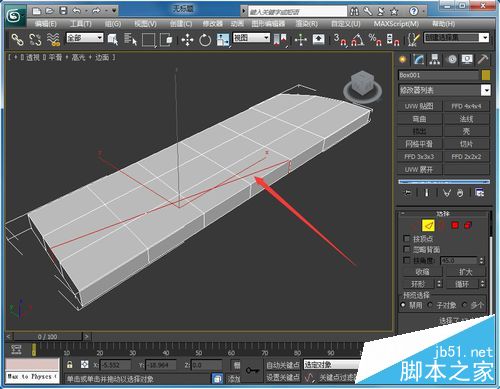Toggle the selection lock padlock icon
This screenshot has height=389, width=500.
(69, 365)
